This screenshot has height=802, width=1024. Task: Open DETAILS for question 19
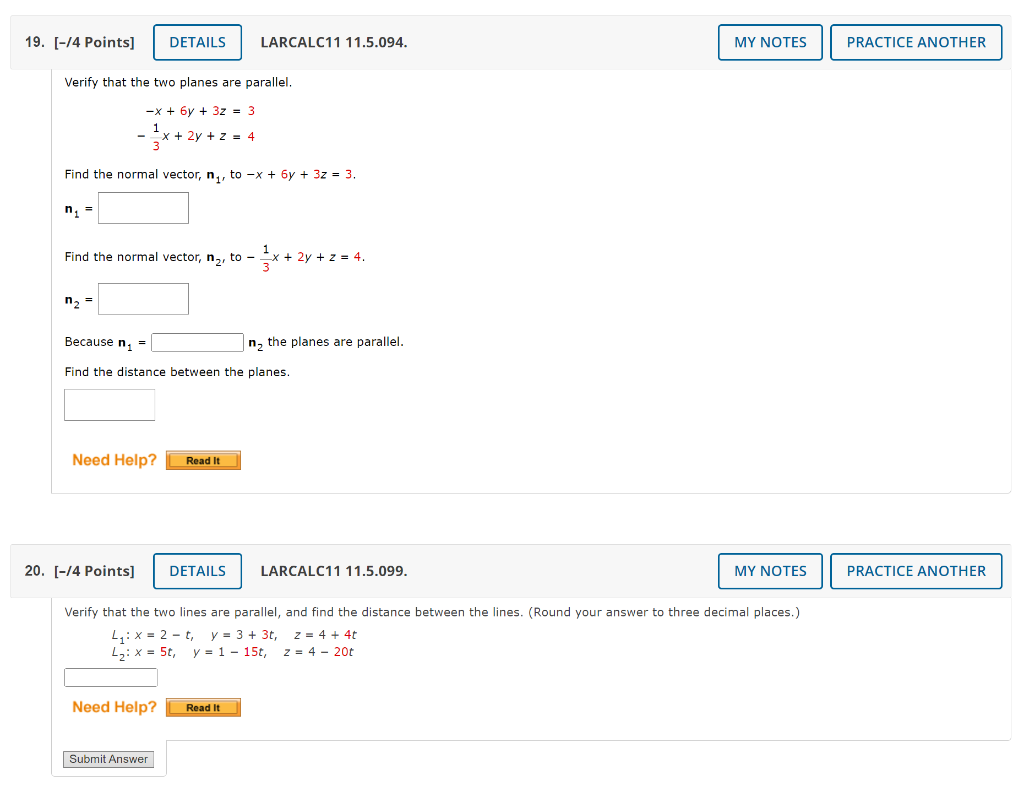pyautogui.click(x=197, y=42)
